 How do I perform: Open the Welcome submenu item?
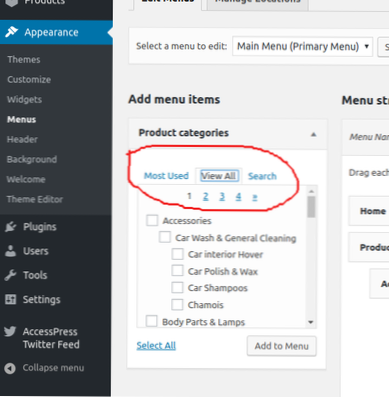tap(26, 179)
